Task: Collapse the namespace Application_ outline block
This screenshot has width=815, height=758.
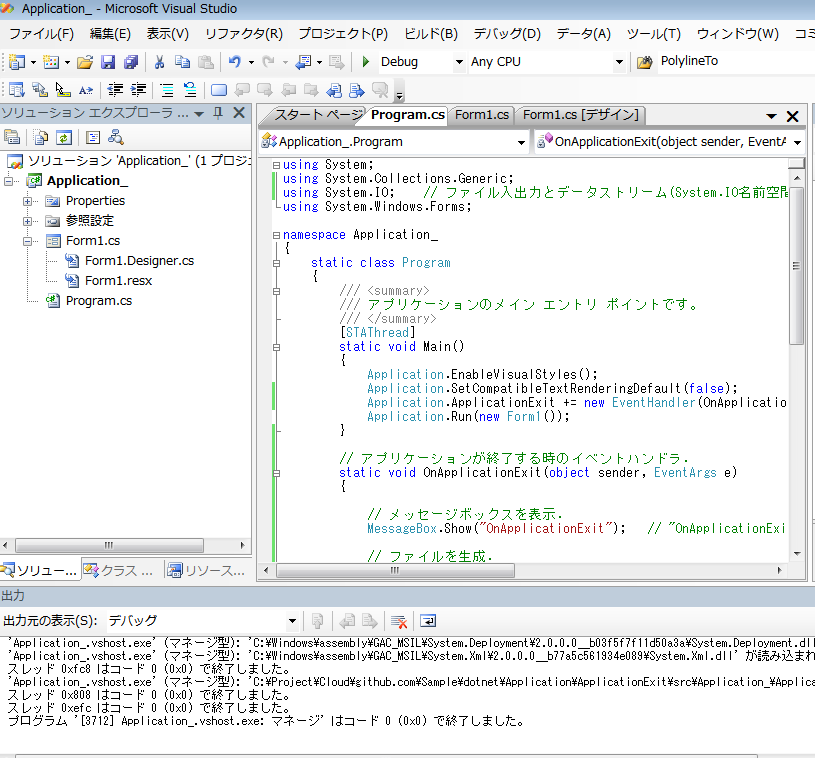Action: [277, 235]
